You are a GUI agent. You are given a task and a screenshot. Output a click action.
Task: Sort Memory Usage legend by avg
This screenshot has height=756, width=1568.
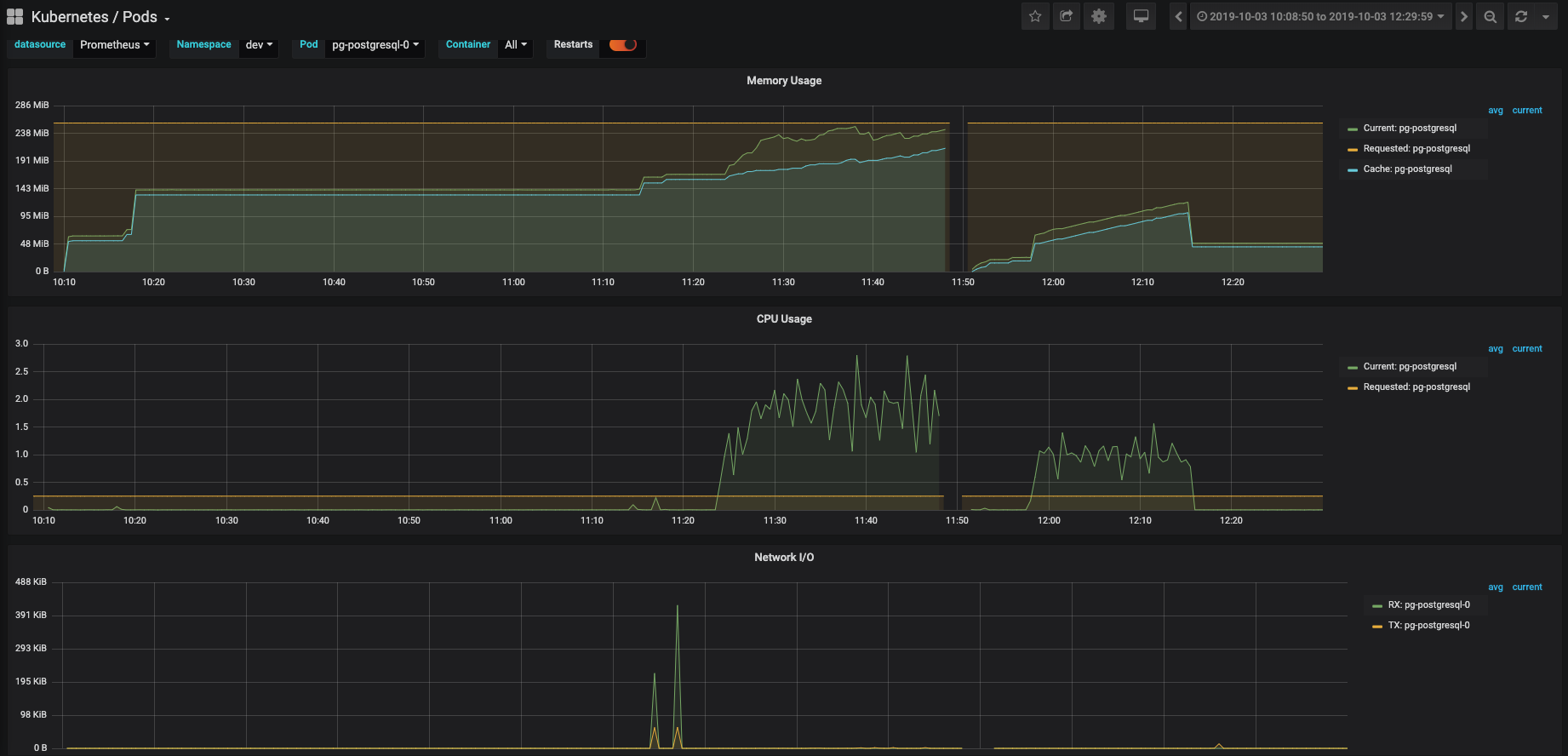(x=1496, y=111)
